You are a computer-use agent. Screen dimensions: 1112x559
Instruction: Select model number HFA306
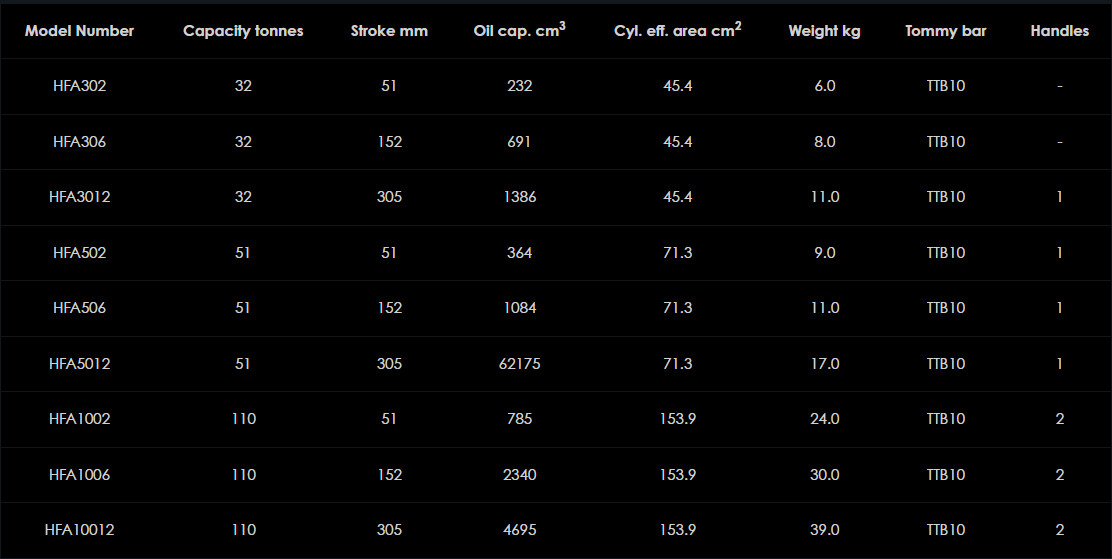(79, 142)
